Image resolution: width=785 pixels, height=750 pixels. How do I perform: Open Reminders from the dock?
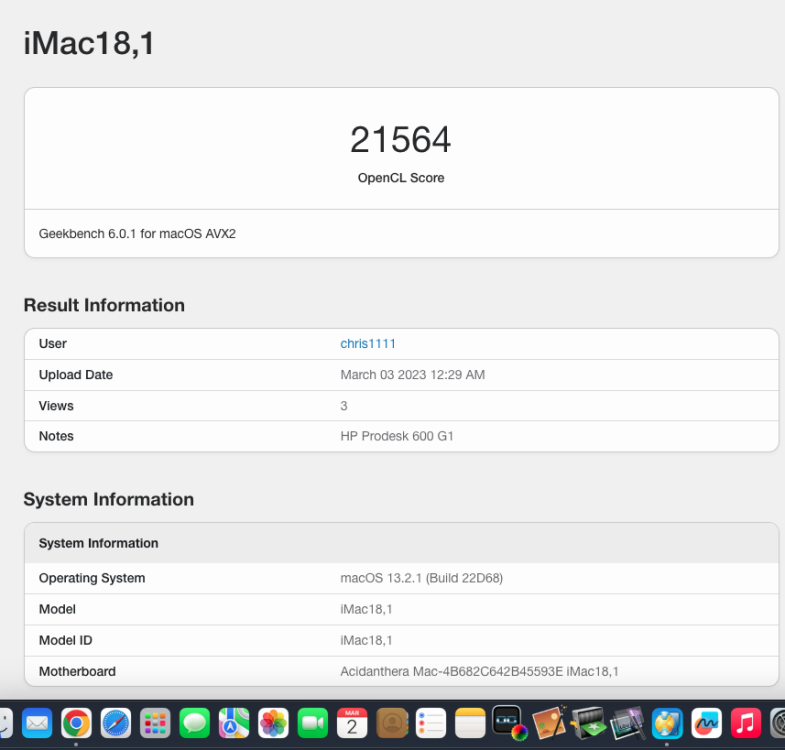pos(431,723)
